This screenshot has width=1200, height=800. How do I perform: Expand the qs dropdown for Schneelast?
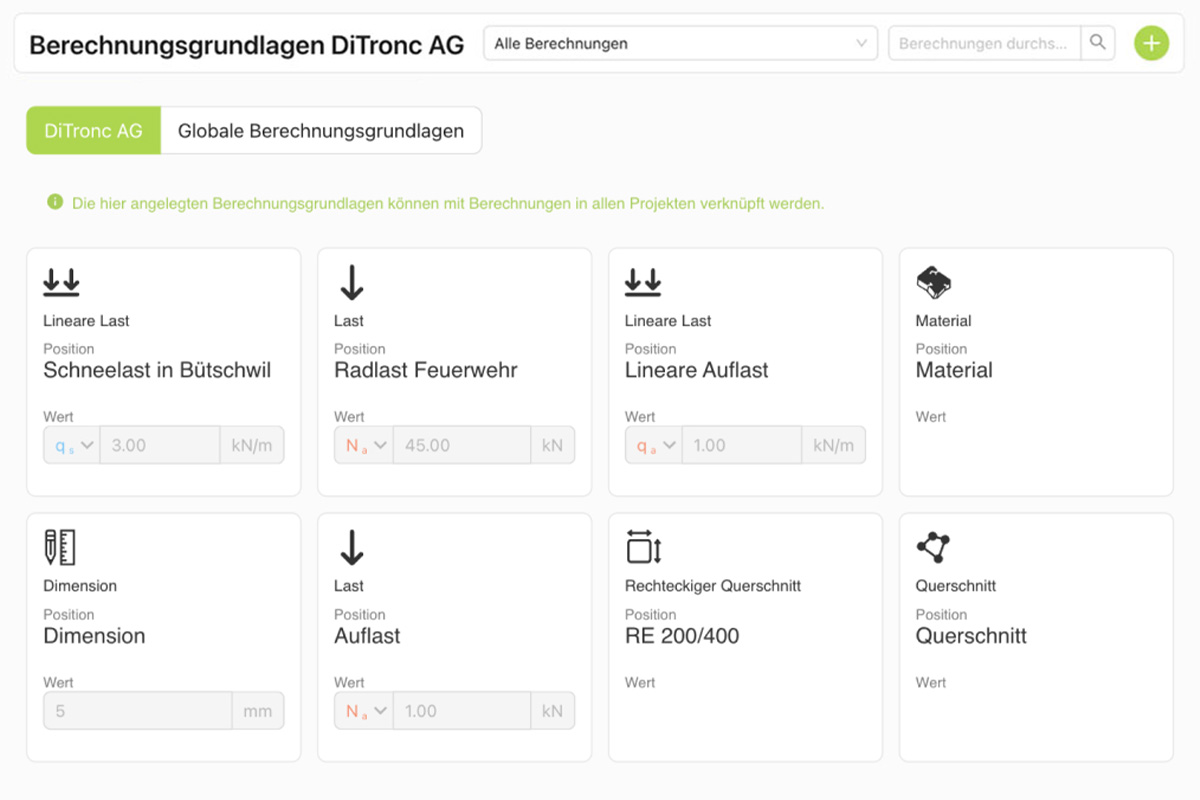72,446
